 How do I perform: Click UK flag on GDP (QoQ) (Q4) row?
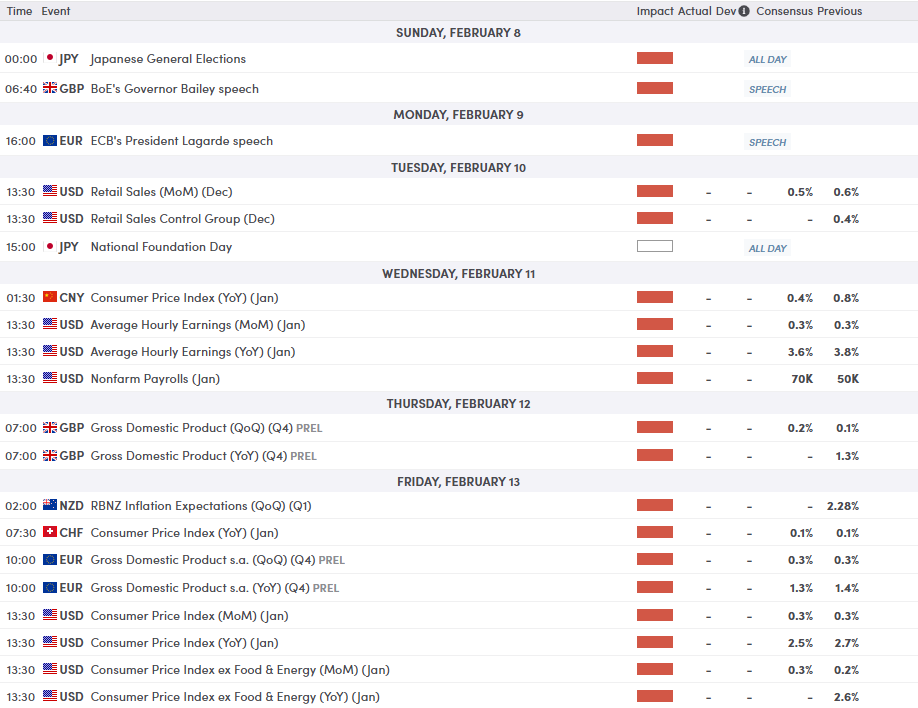pos(50,427)
